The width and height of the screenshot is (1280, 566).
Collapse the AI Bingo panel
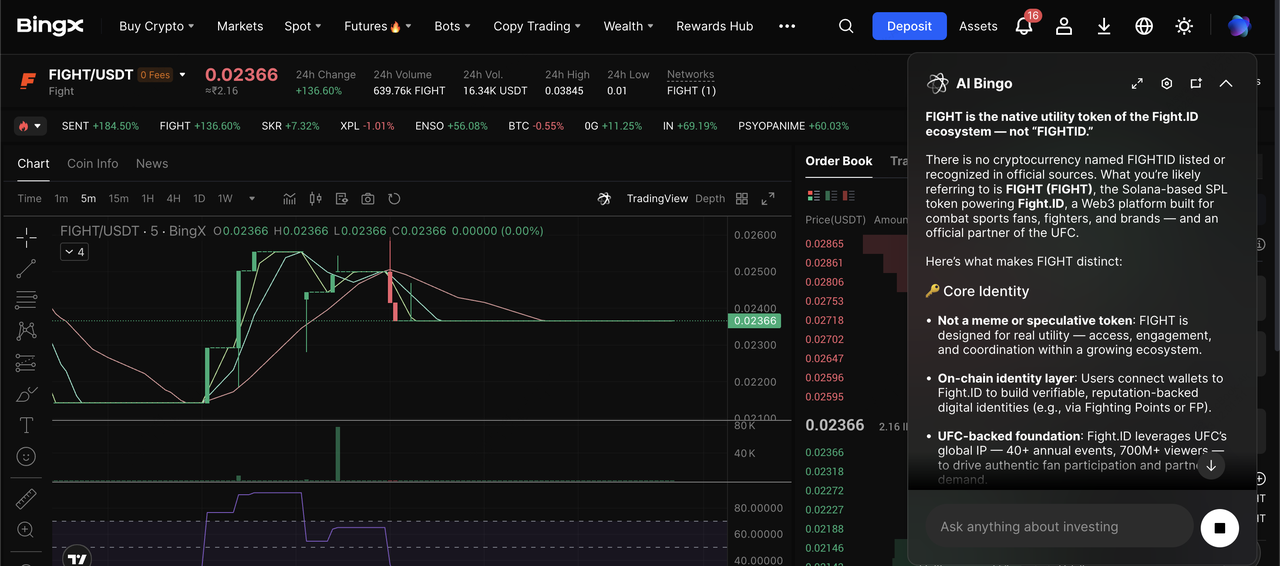(1226, 84)
